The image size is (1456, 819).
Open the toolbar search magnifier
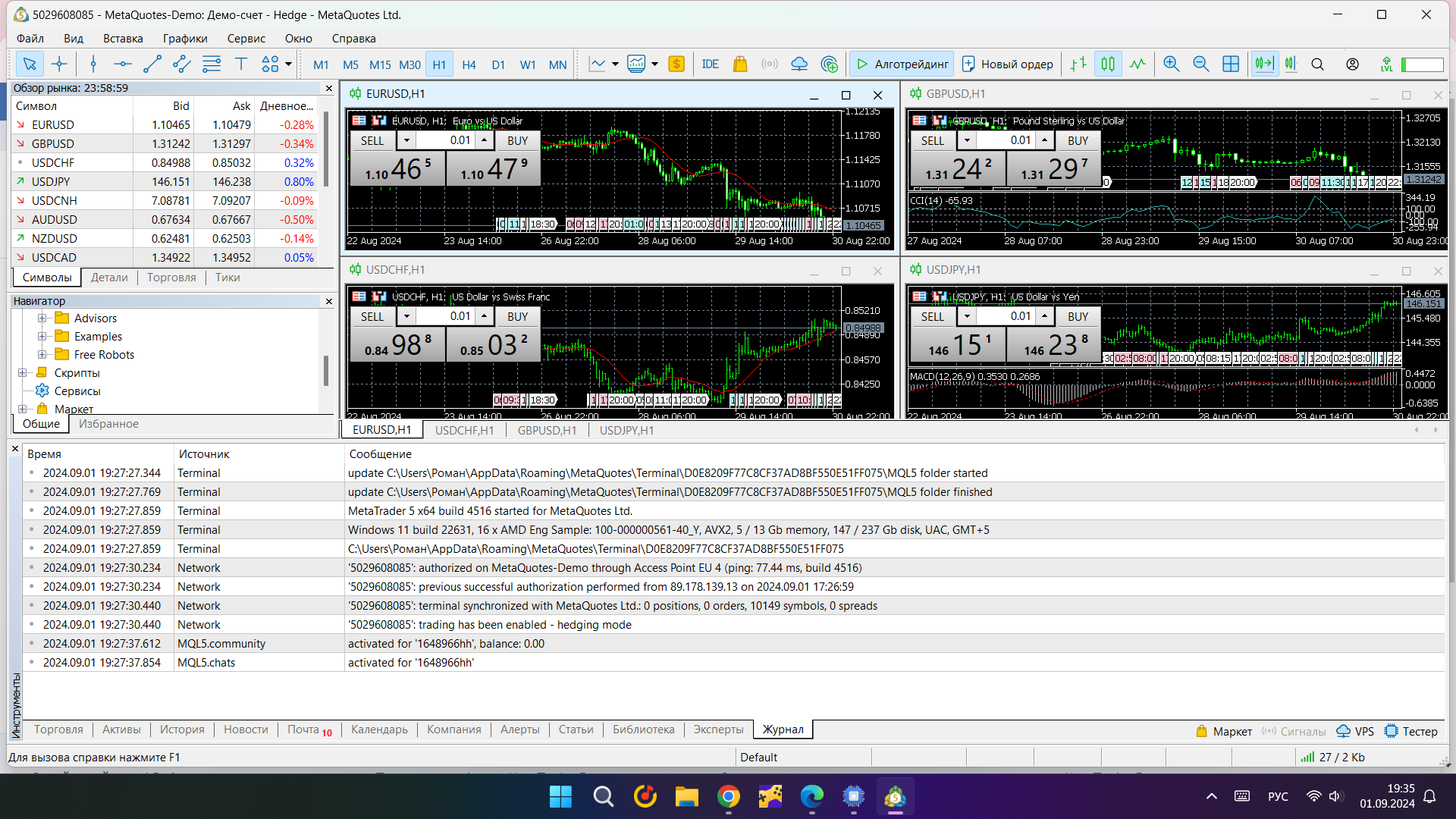point(1318,64)
